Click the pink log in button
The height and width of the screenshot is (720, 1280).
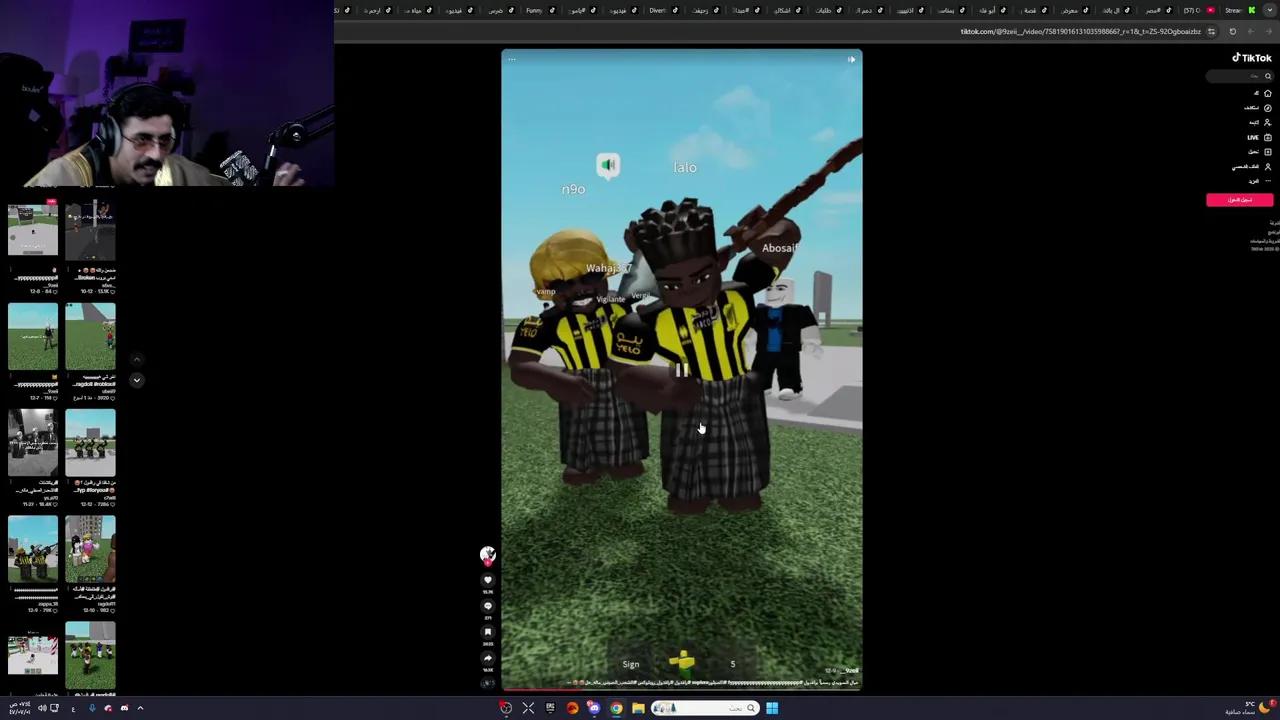click(1240, 200)
